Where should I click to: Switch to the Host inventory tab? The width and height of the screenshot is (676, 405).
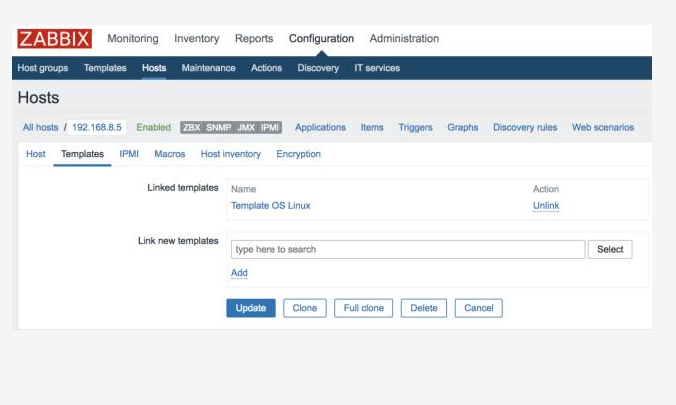(x=231, y=154)
